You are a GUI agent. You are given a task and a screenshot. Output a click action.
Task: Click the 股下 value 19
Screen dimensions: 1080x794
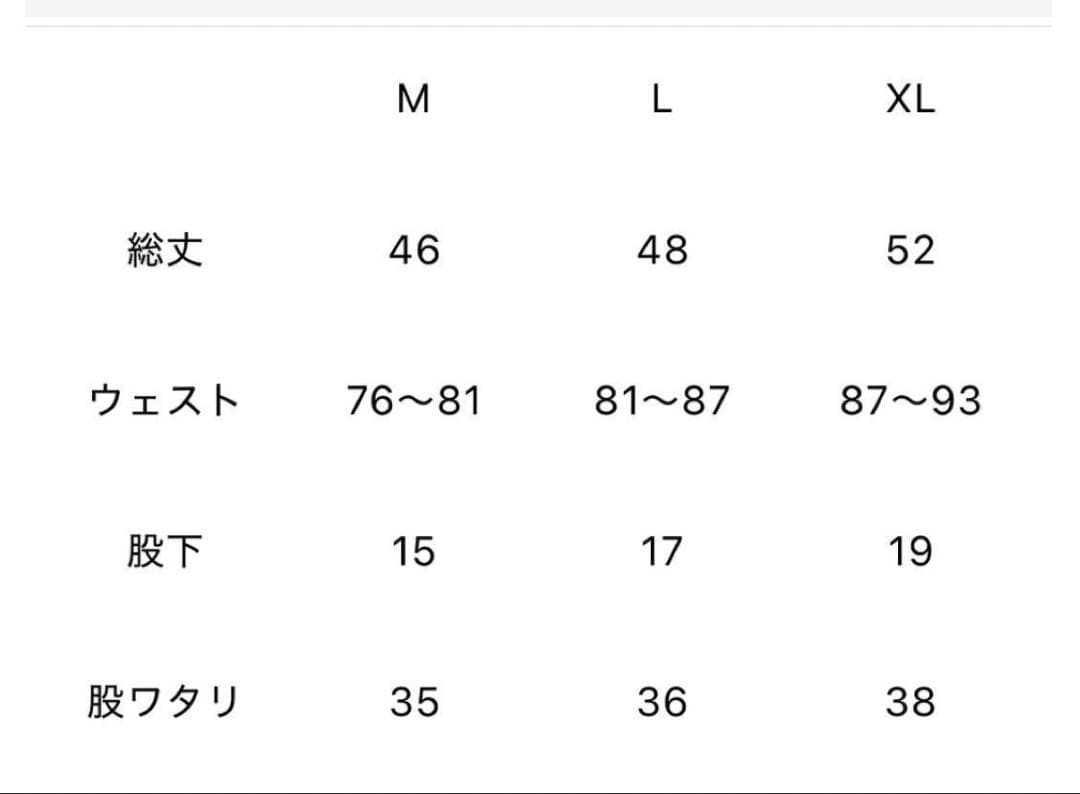(x=910, y=551)
